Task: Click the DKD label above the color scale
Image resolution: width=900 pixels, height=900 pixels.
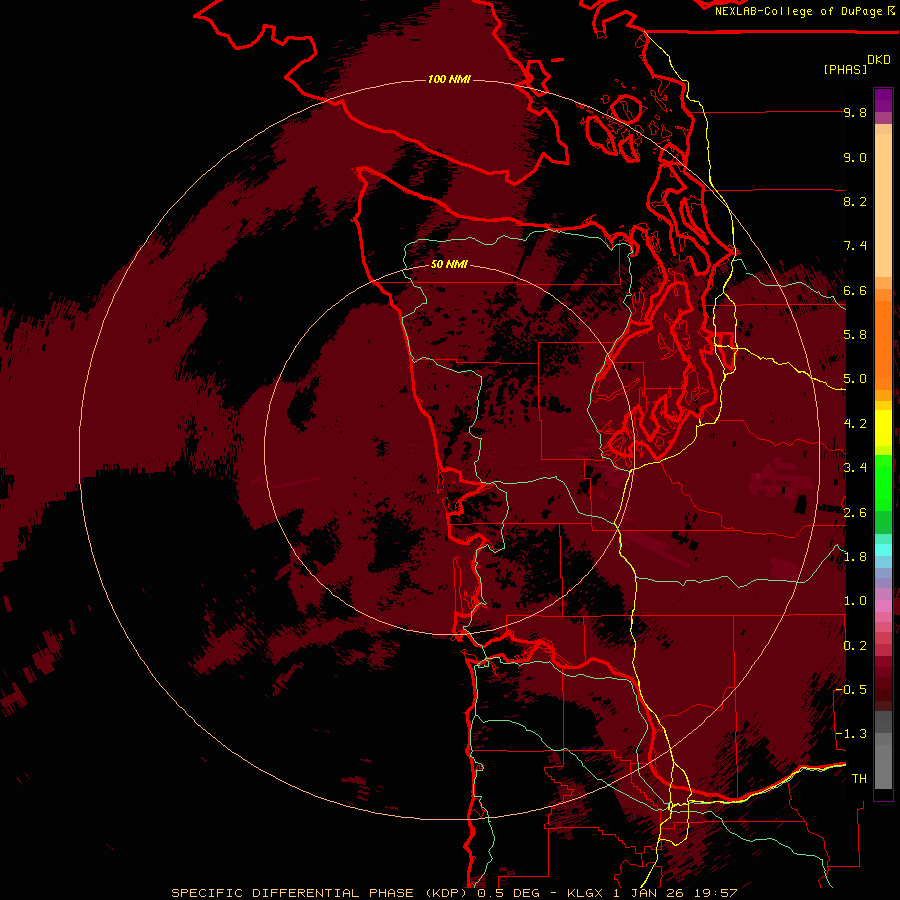Action: (879, 60)
